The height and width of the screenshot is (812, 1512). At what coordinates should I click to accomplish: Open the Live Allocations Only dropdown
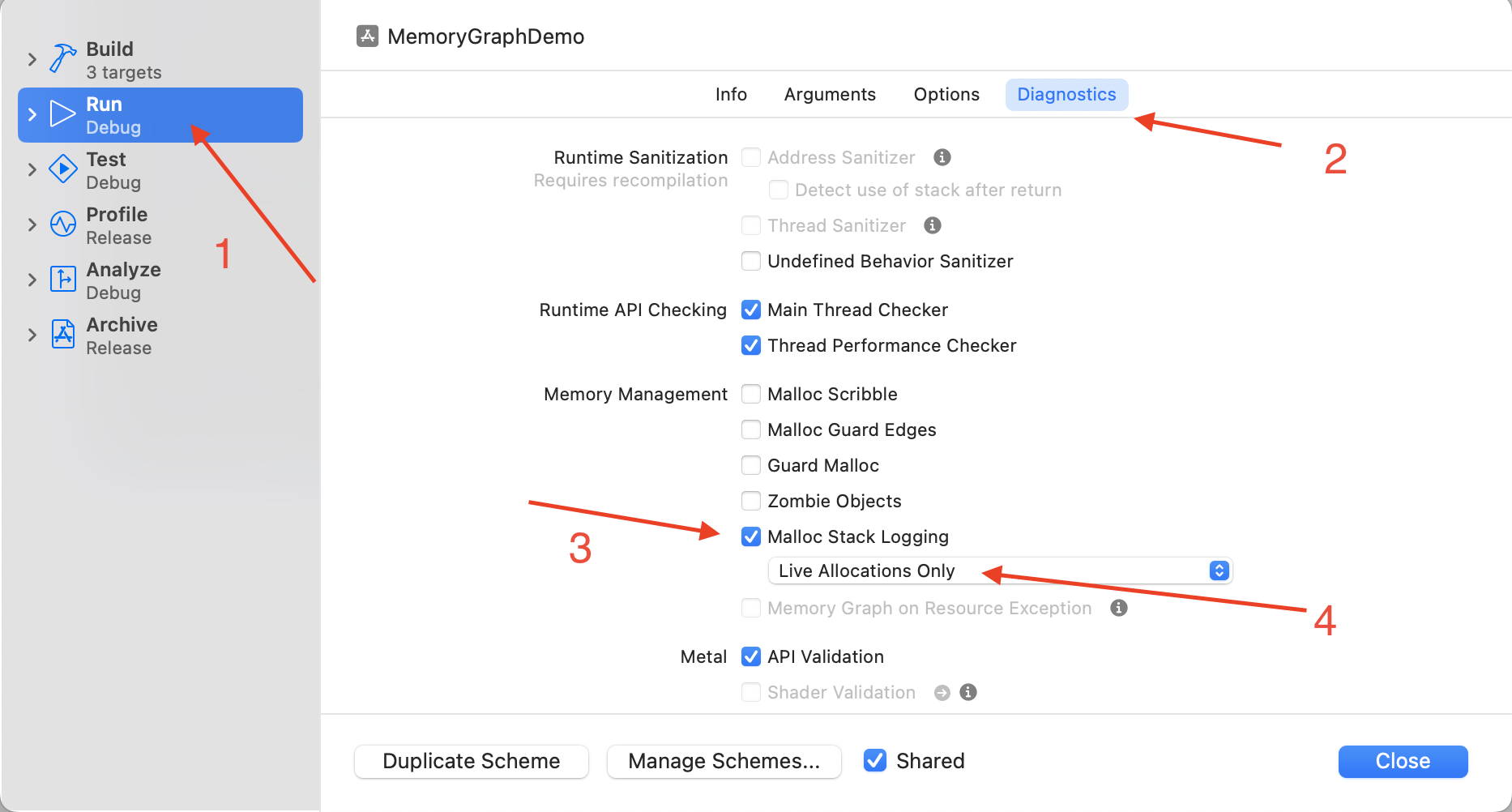pos(999,571)
